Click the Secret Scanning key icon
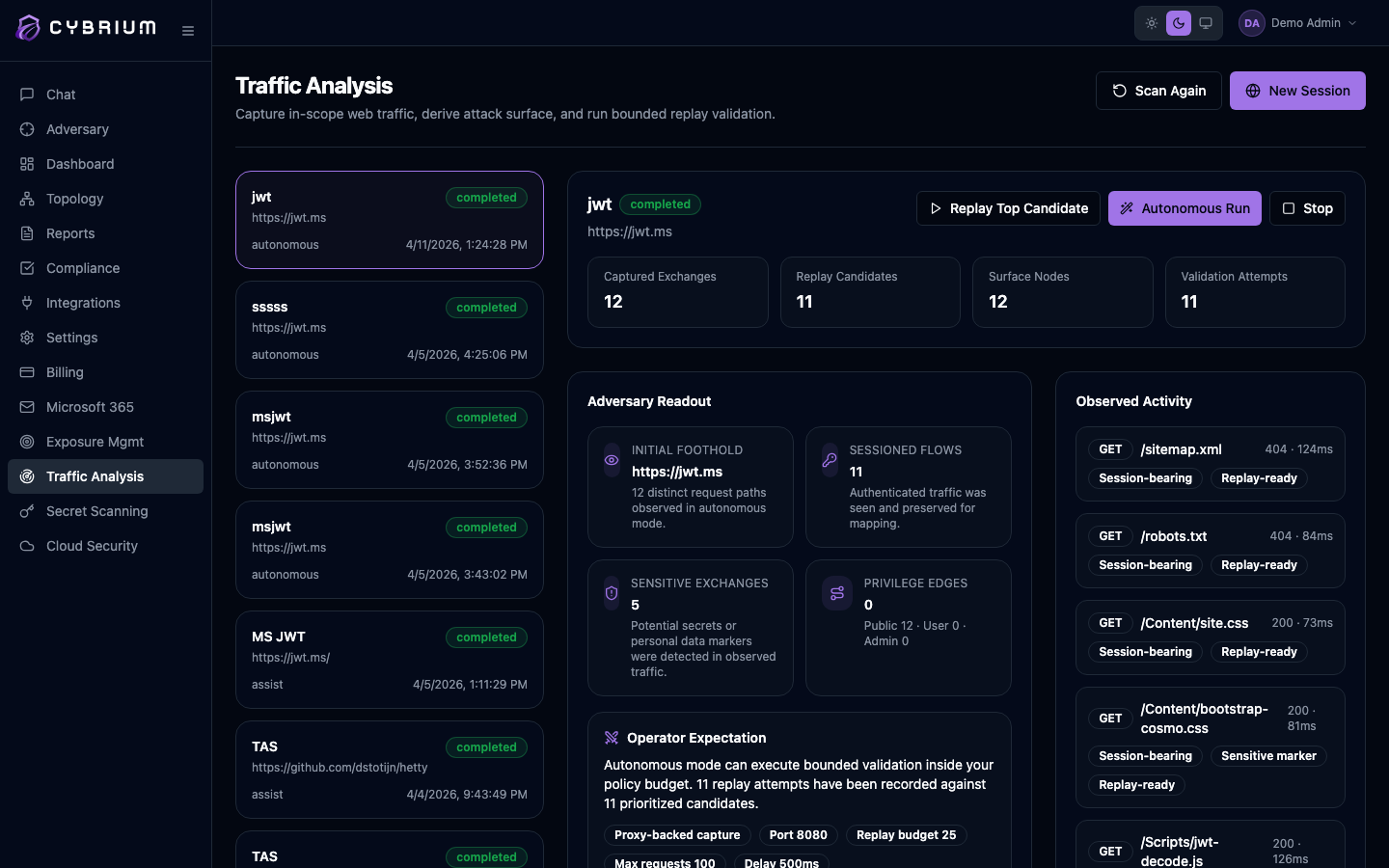The height and width of the screenshot is (868, 1389). [27, 511]
